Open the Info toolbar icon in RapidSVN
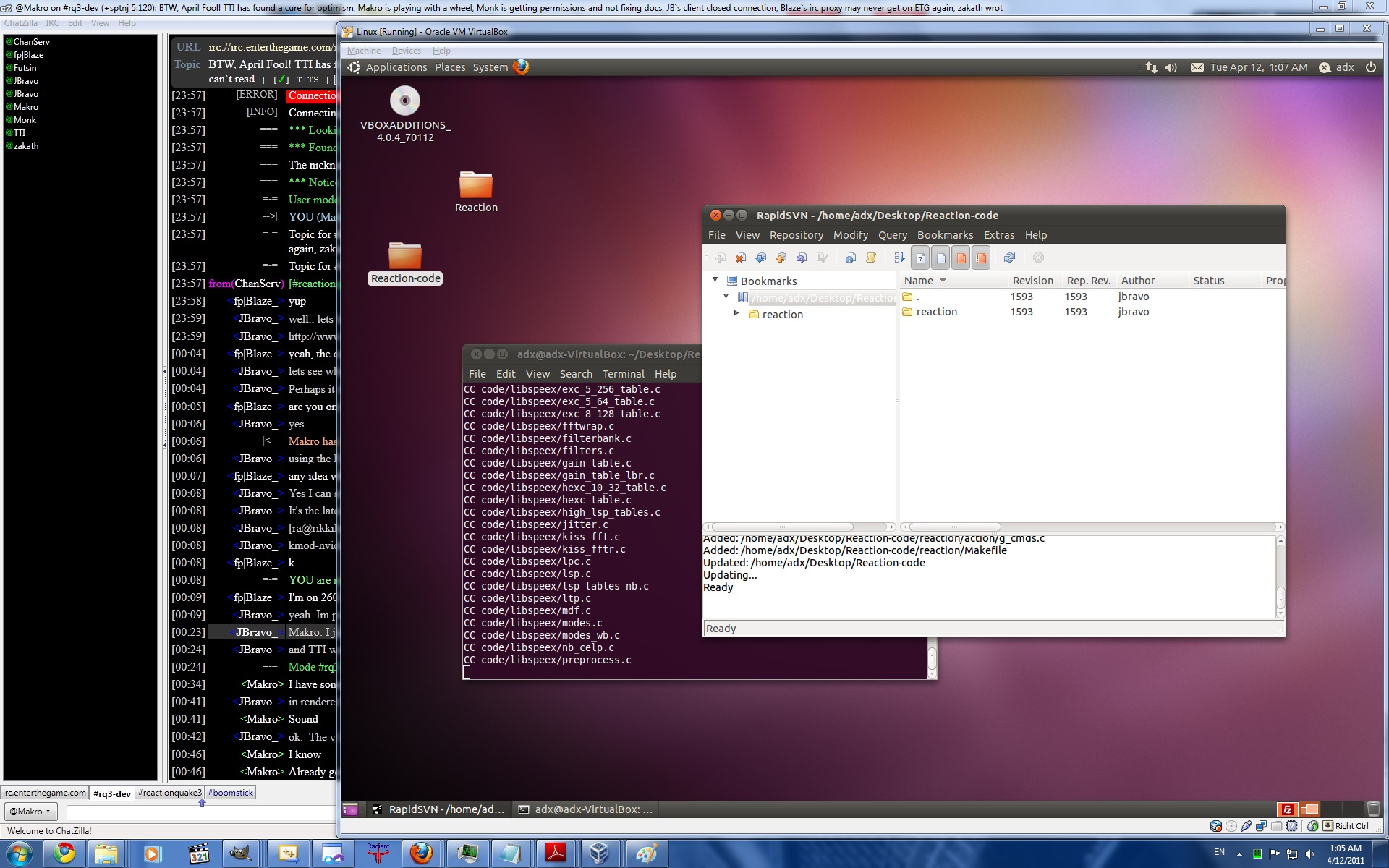The width and height of the screenshot is (1389, 868). 850,258
